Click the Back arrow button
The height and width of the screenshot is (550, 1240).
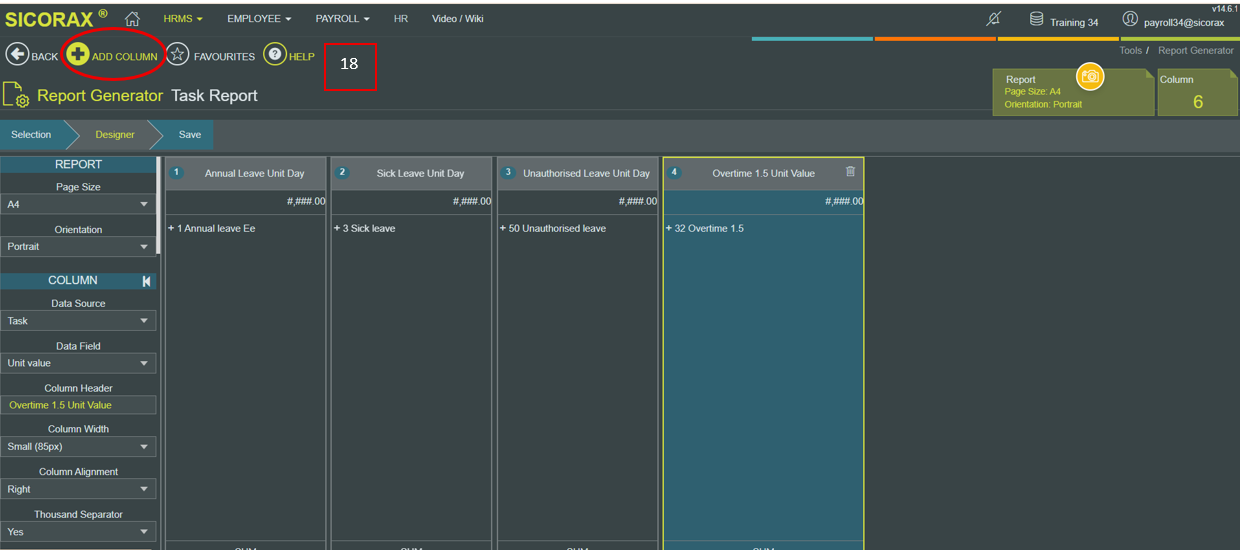click(x=16, y=55)
